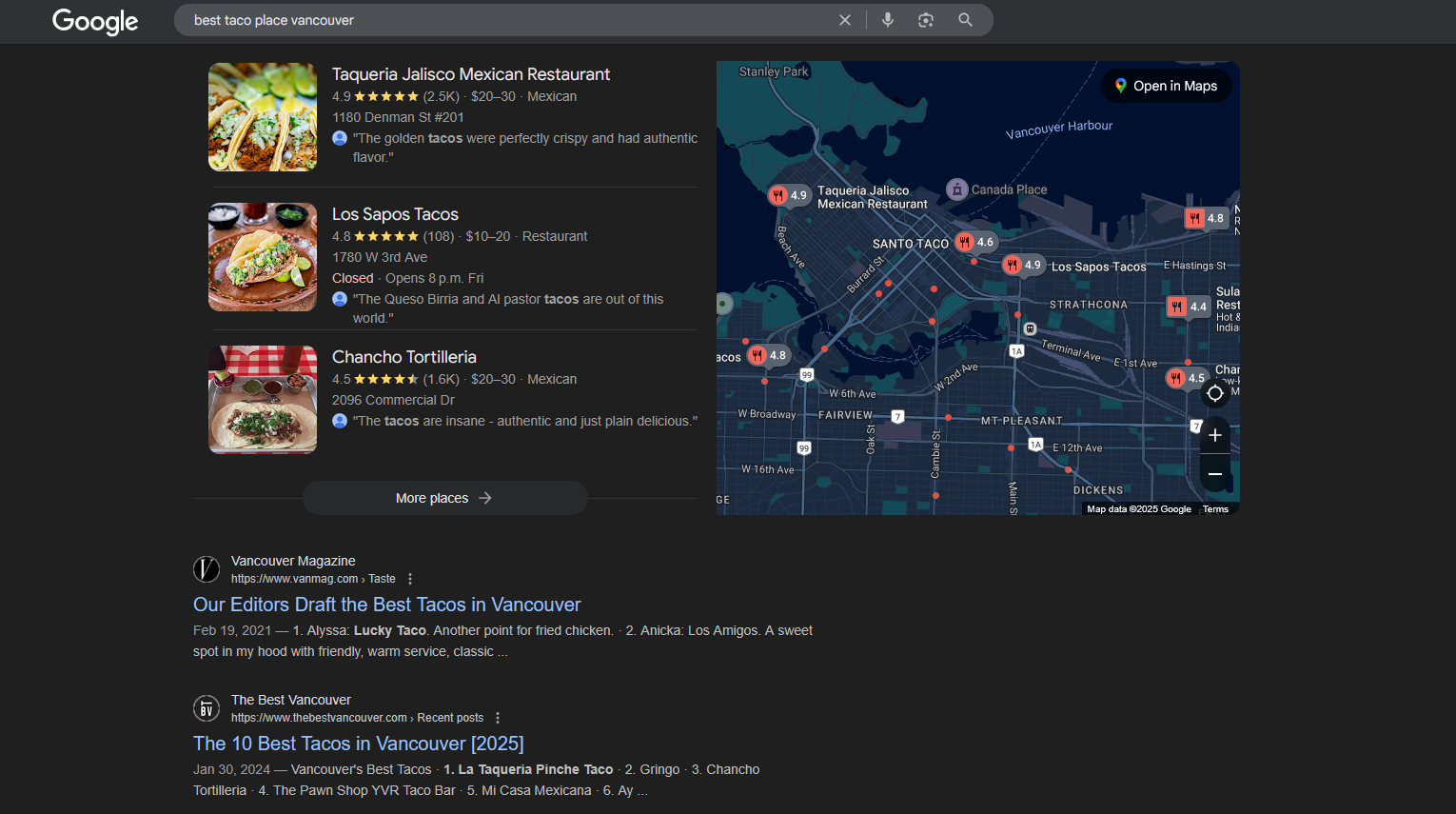Select the 4.8 pin near E Hastings
Image resolution: width=1456 pixels, height=814 pixels.
[x=1206, y=218]
